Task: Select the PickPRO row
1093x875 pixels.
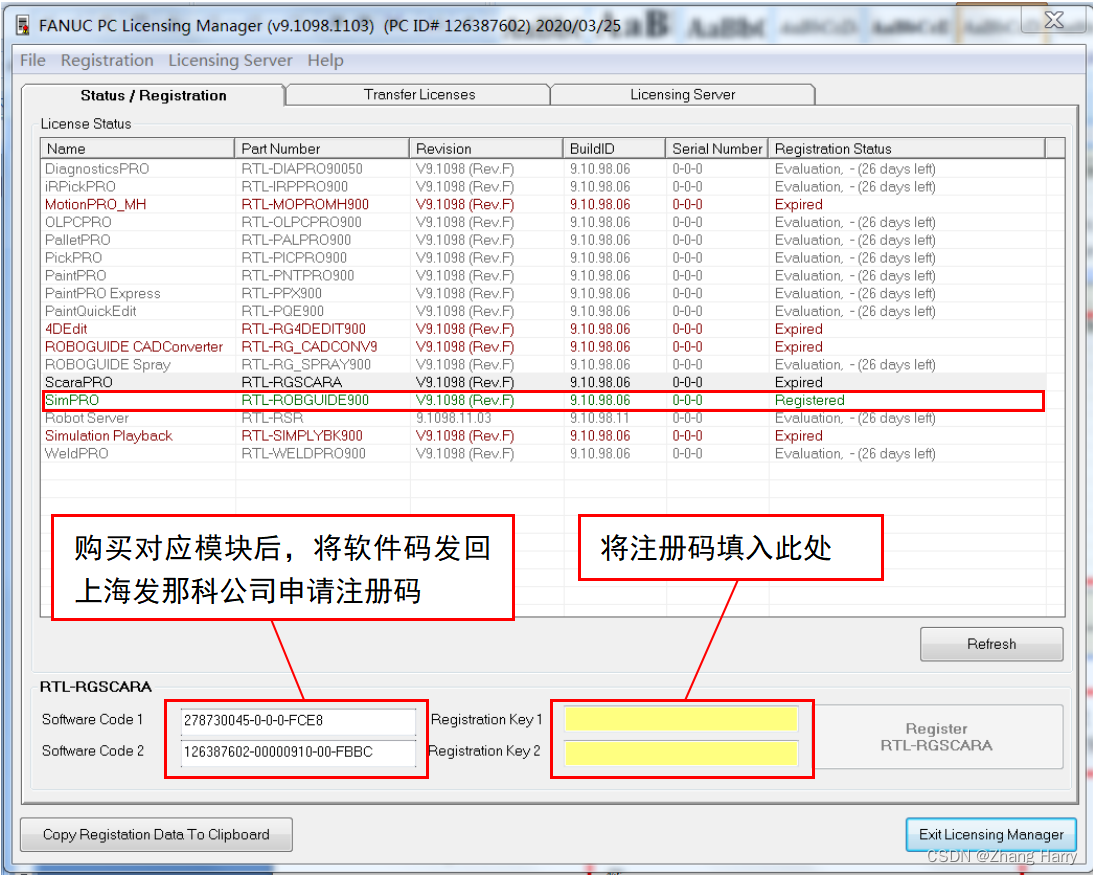Action: click(x=544, y=258)
